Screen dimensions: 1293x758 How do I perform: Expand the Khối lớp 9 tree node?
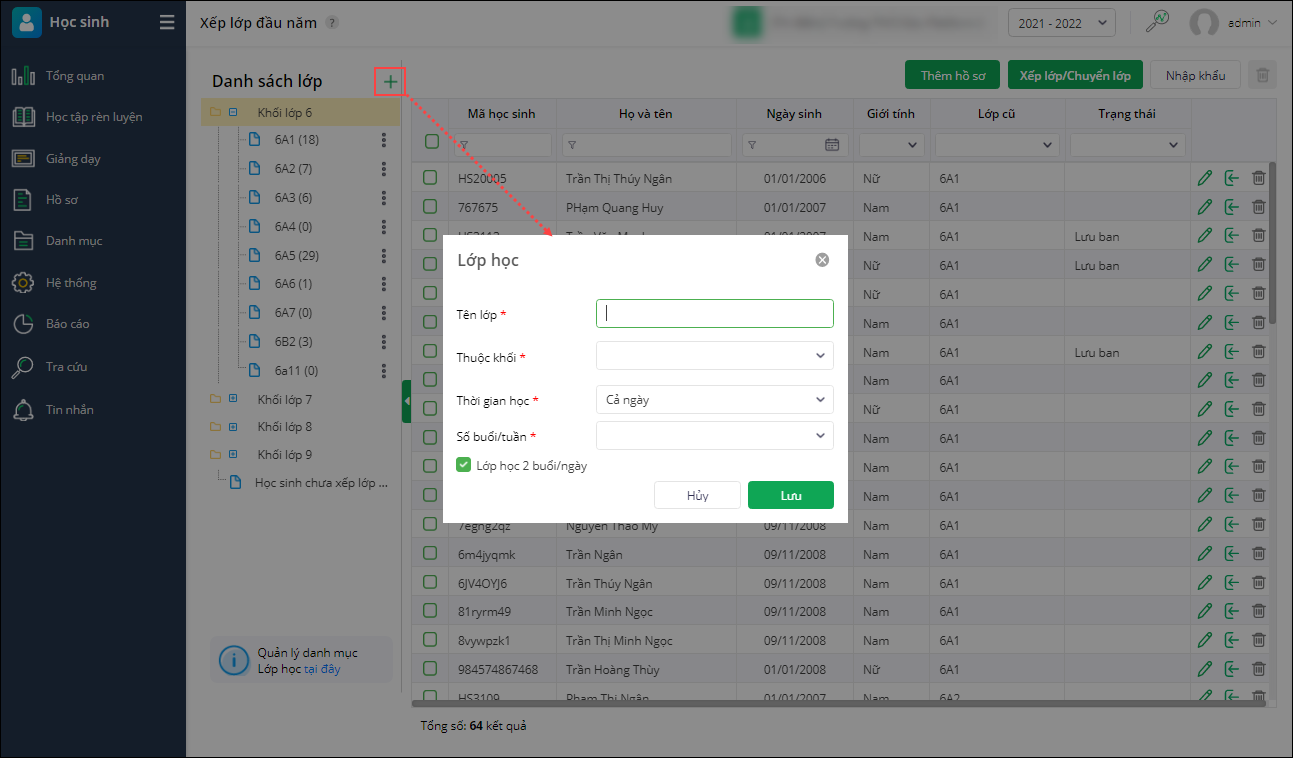(233, 454)
